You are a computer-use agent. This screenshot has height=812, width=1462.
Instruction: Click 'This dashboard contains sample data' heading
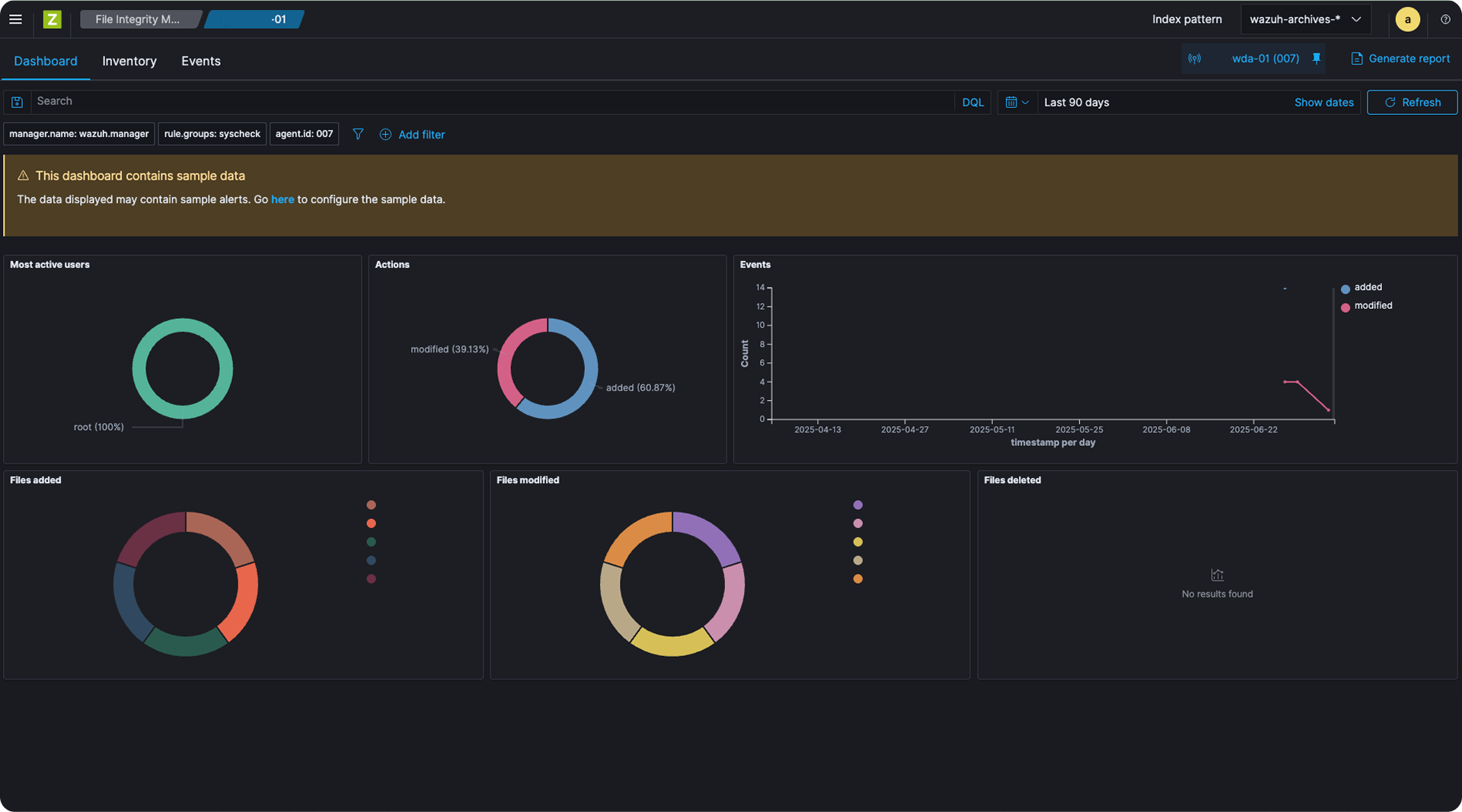point(140,176)
